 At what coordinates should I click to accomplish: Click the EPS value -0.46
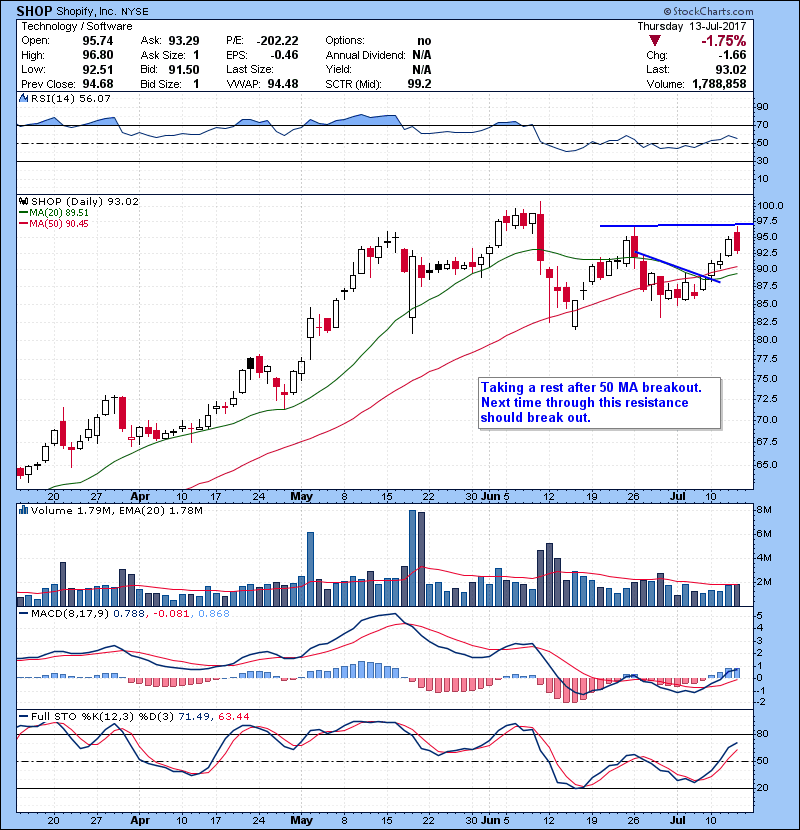point(284,55)
